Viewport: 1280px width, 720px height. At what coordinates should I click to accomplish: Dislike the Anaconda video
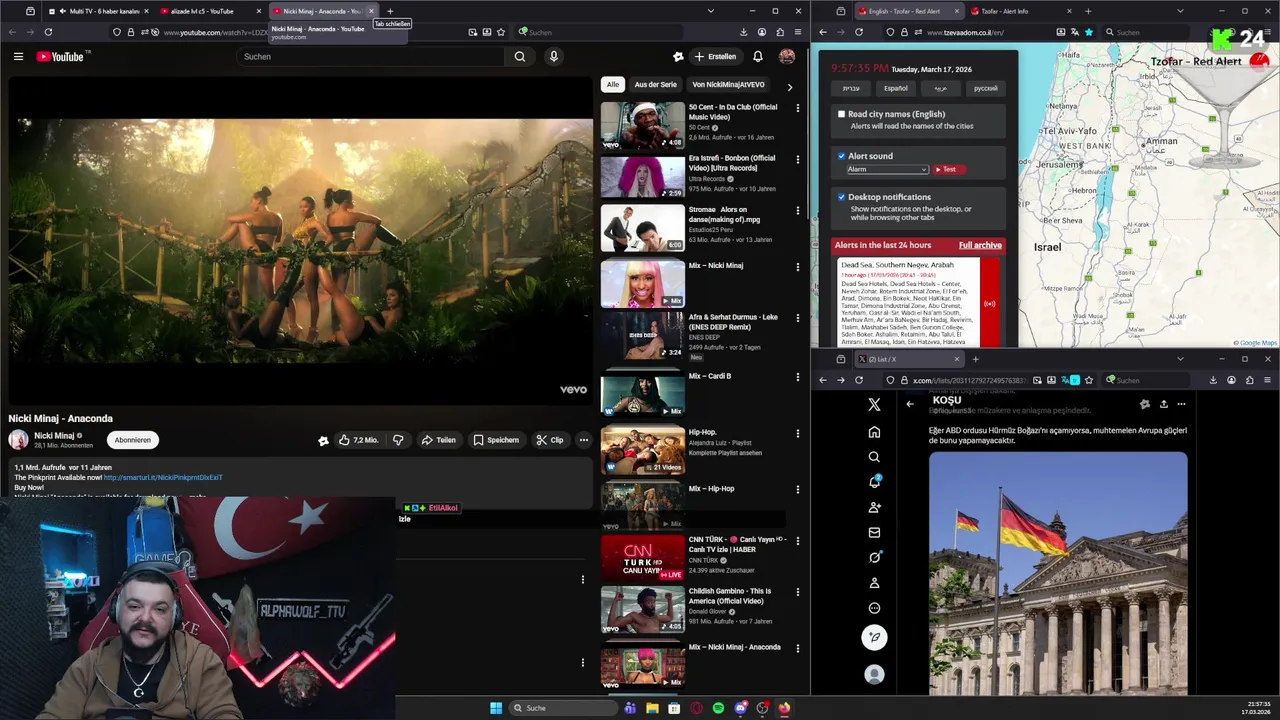click(x=398, y=440)
